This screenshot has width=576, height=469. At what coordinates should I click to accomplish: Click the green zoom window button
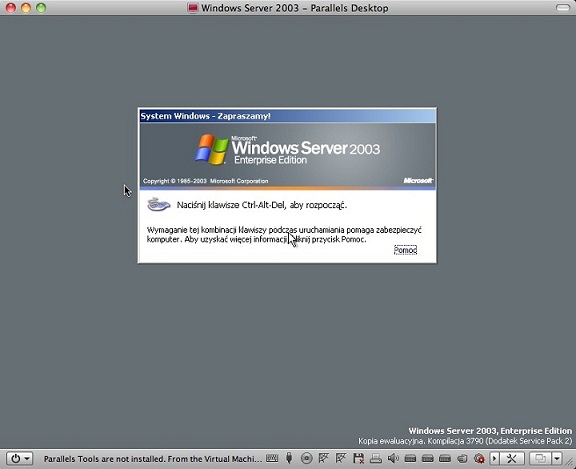click(41, 8)
